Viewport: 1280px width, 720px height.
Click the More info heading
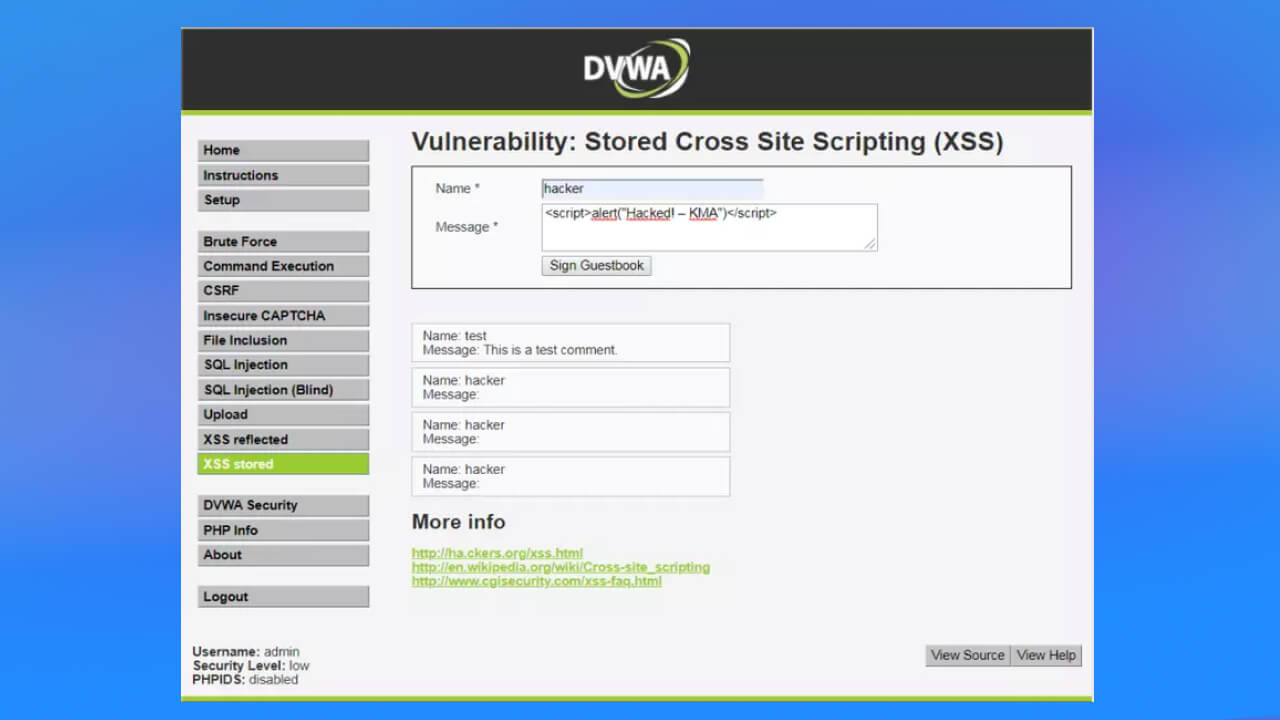[x=459, y=522]
